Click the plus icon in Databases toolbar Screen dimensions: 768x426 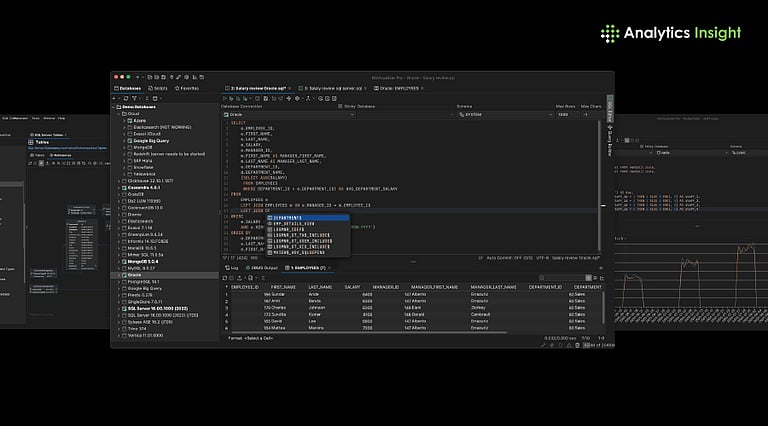coord(115,98)
